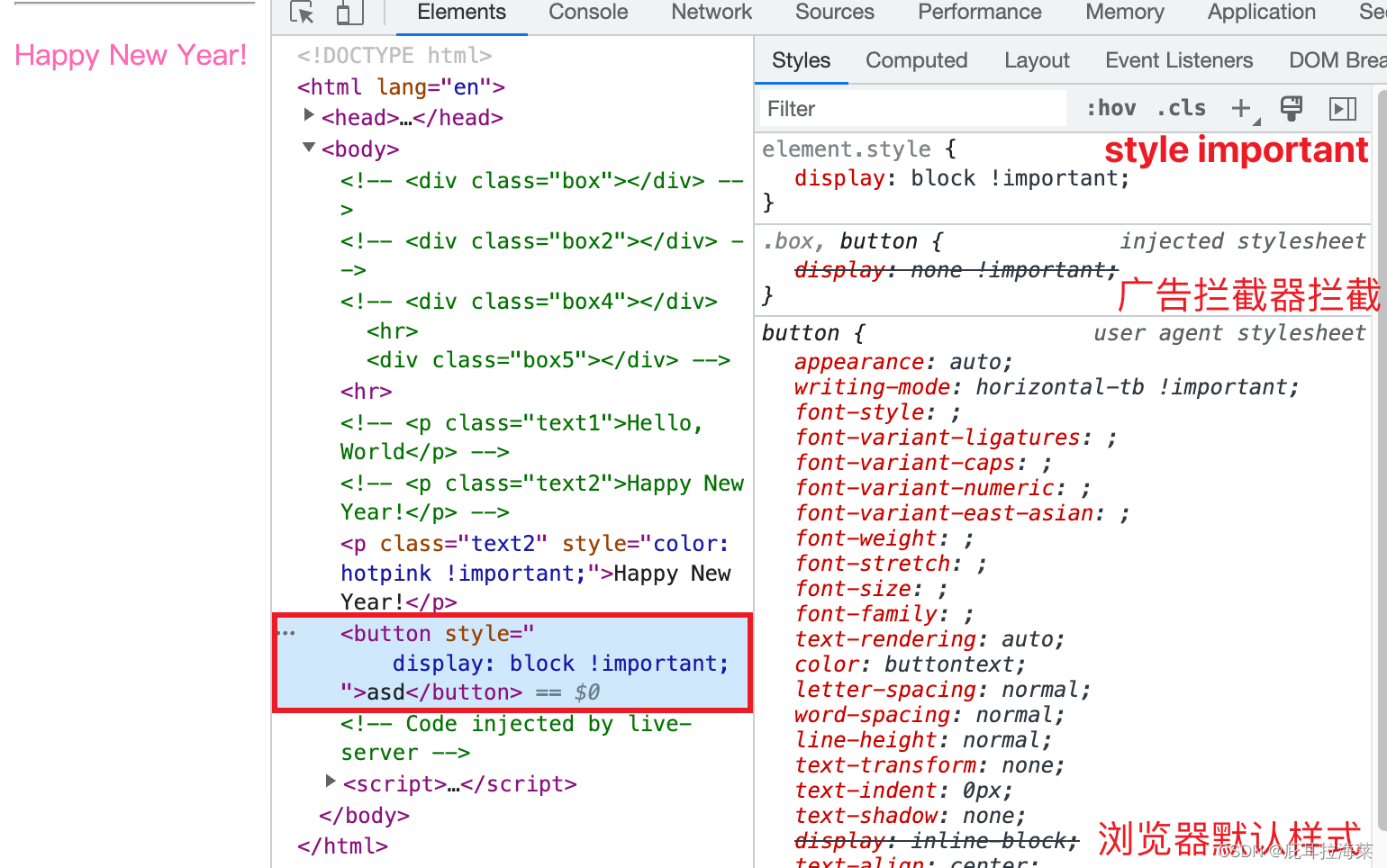Open the Memory tab
This screenshot has width=1387, height=868.
(x=1125, y=13)
